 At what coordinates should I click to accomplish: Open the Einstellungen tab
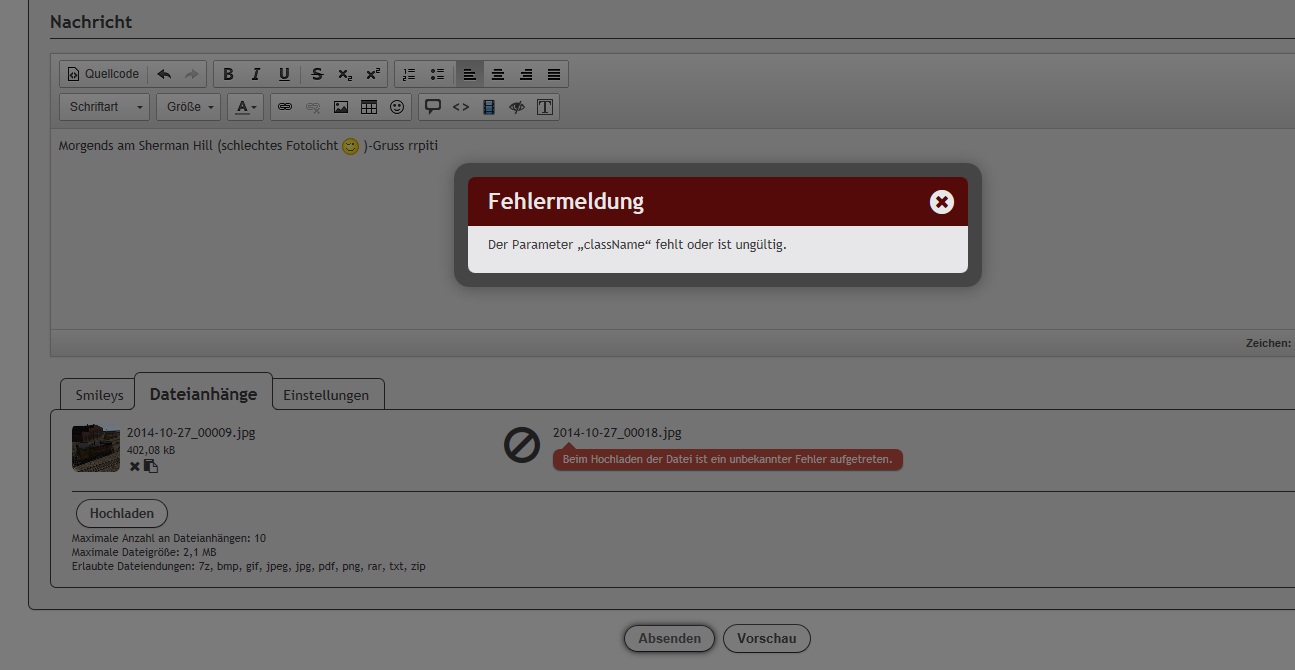pos(326,395)
